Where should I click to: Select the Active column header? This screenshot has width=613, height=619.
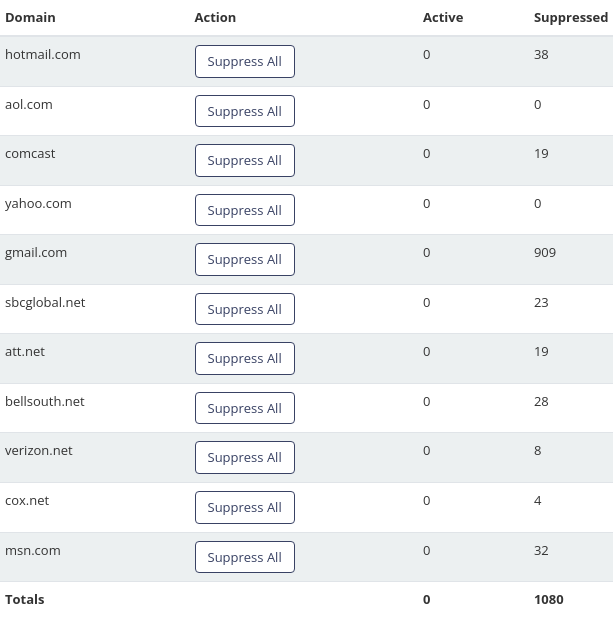pyautogui.click(x=443, y=17)
